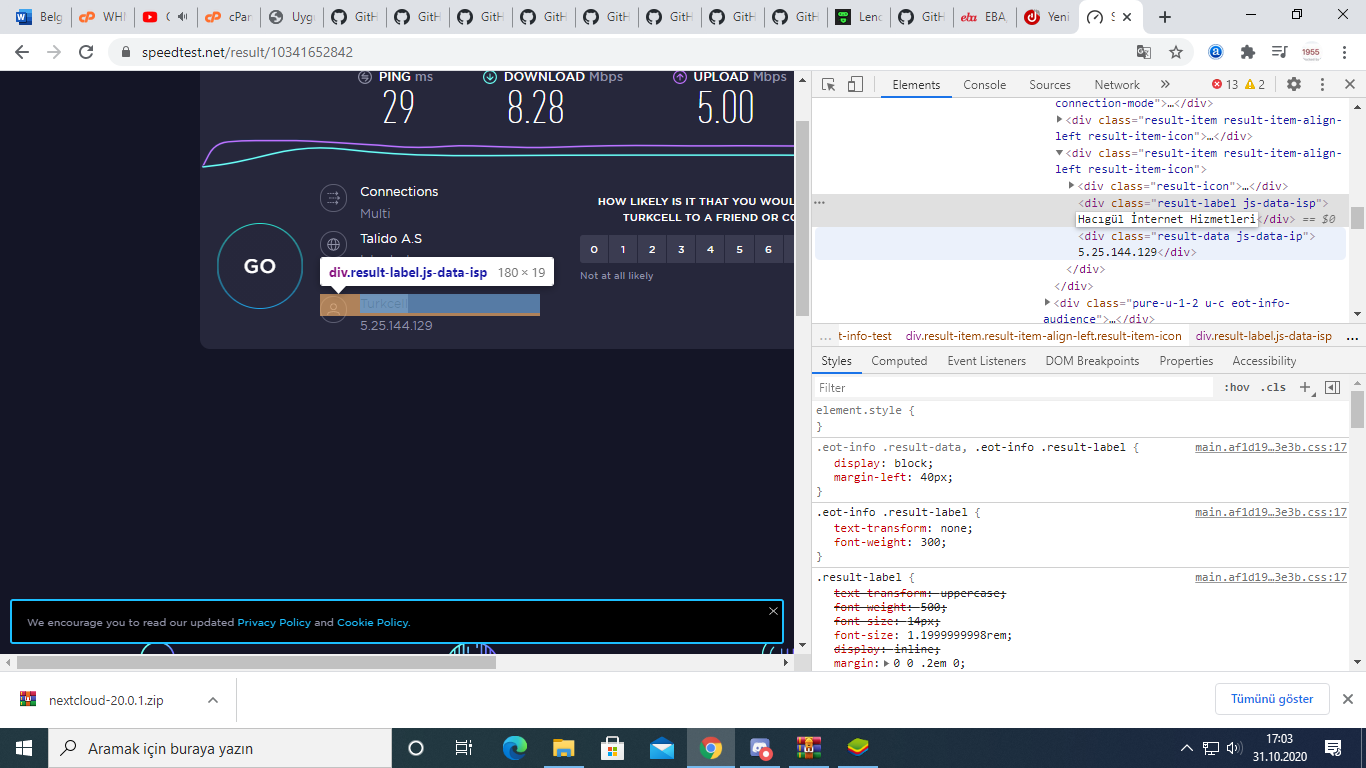1366x768 pixels.
Task: Dismiss the privacy policy notice banner
Action: click(773, 610)
